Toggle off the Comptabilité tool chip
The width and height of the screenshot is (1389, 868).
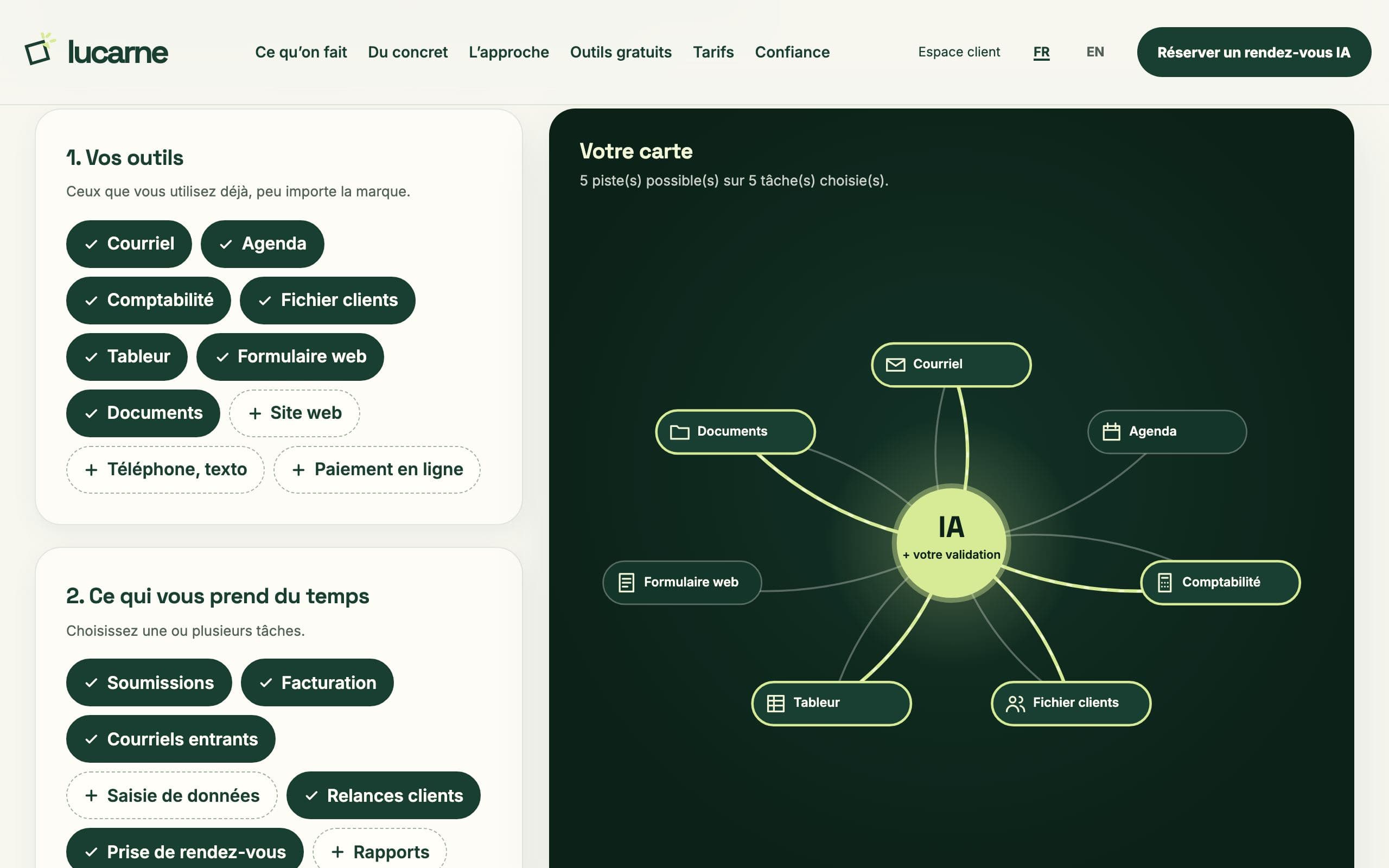point(148,300)
